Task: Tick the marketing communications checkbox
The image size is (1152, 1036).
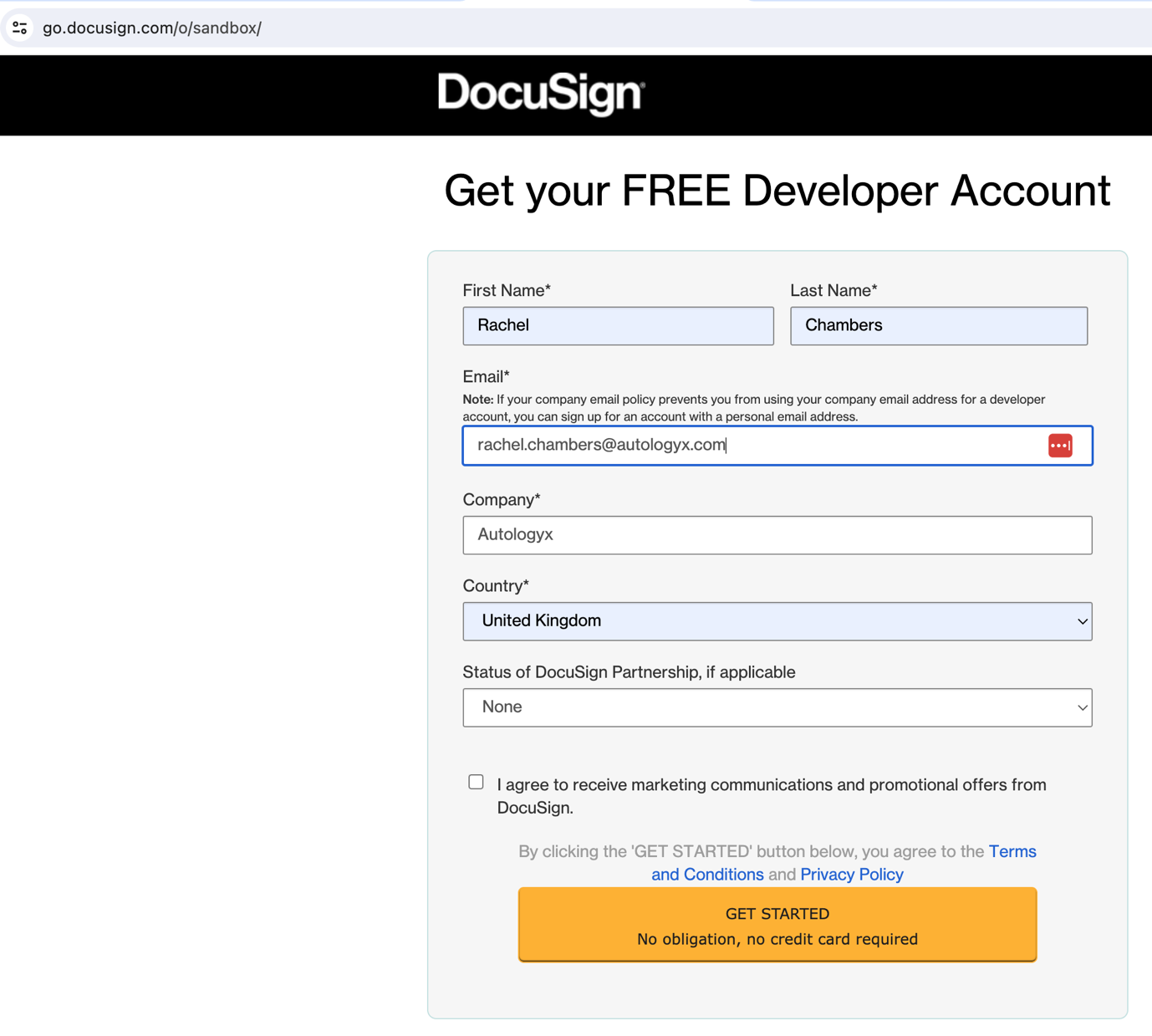Action: click(476, 782)
